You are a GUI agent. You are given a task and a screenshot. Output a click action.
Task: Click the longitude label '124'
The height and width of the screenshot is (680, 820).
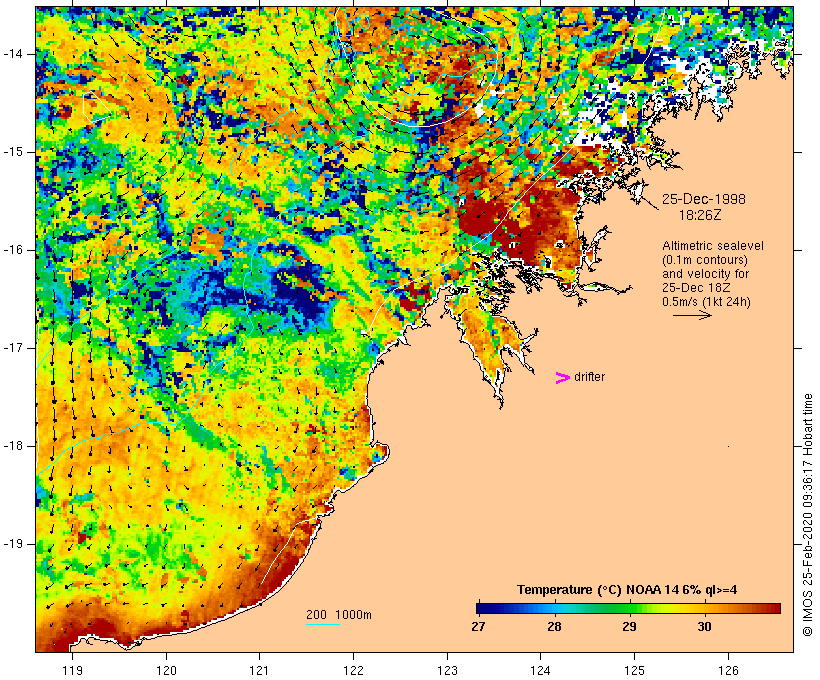[541, 670]
